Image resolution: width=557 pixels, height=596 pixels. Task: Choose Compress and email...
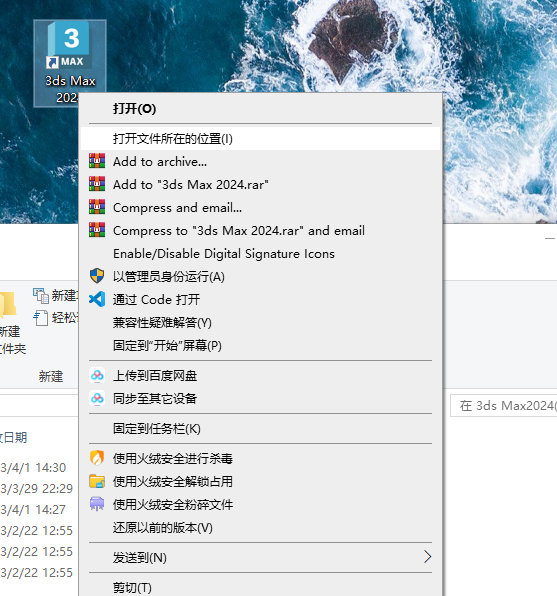coord(260,208)
